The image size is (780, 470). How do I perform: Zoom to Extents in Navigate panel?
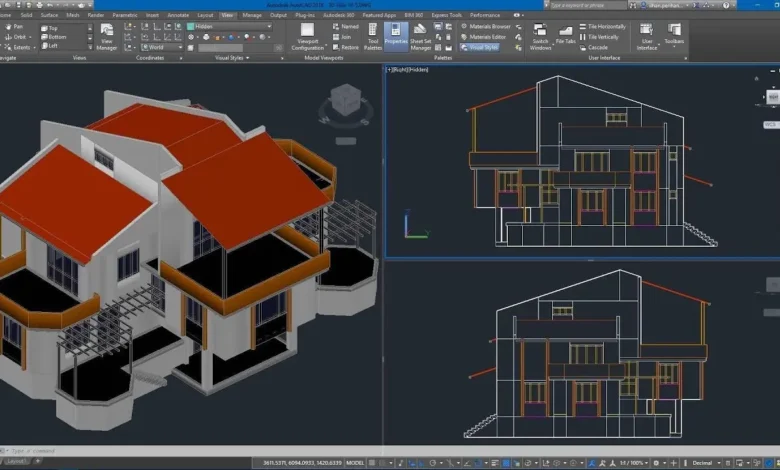click(x=18, y=47)
